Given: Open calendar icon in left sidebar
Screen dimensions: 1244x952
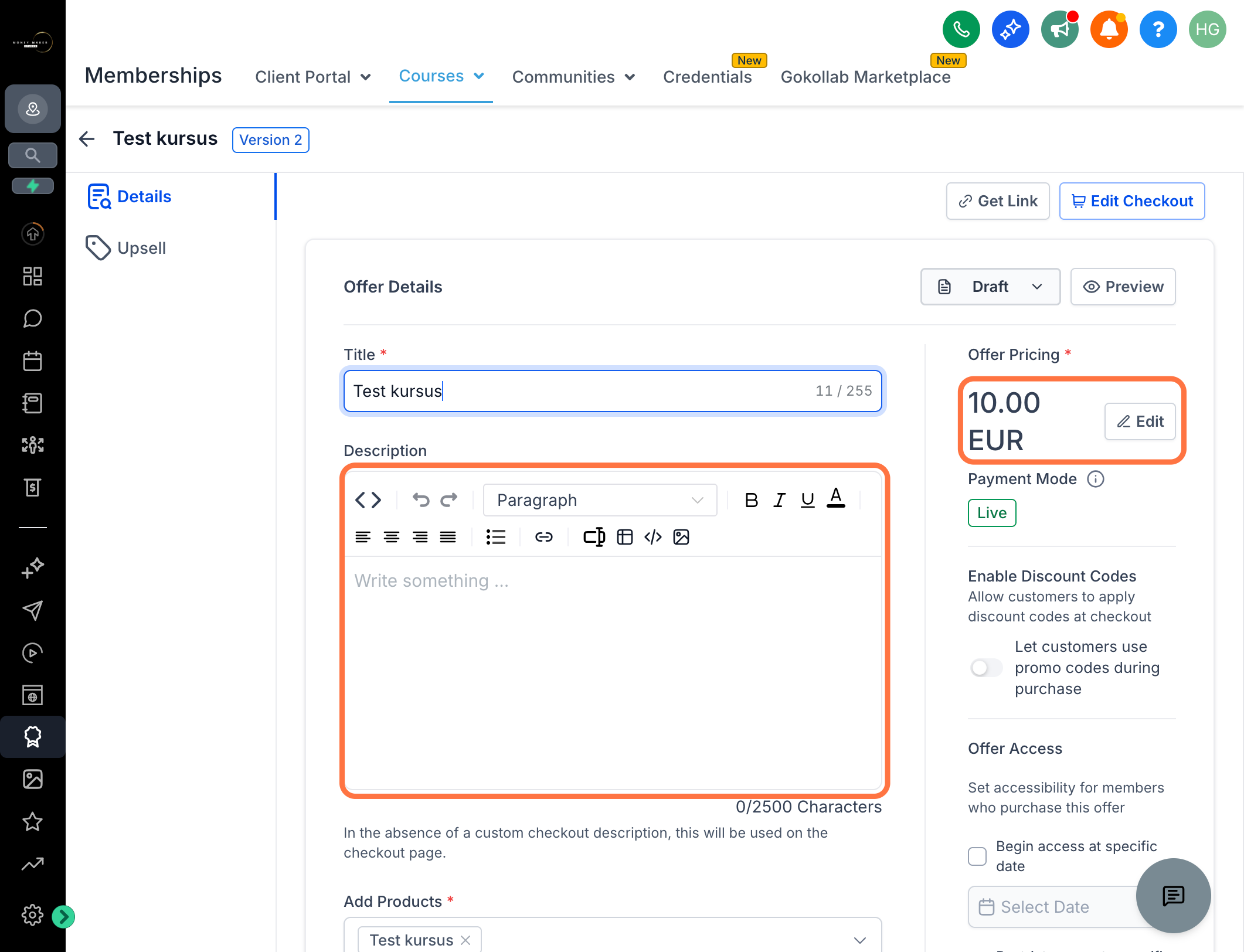Looking at the screenshot, I should 33,361.
